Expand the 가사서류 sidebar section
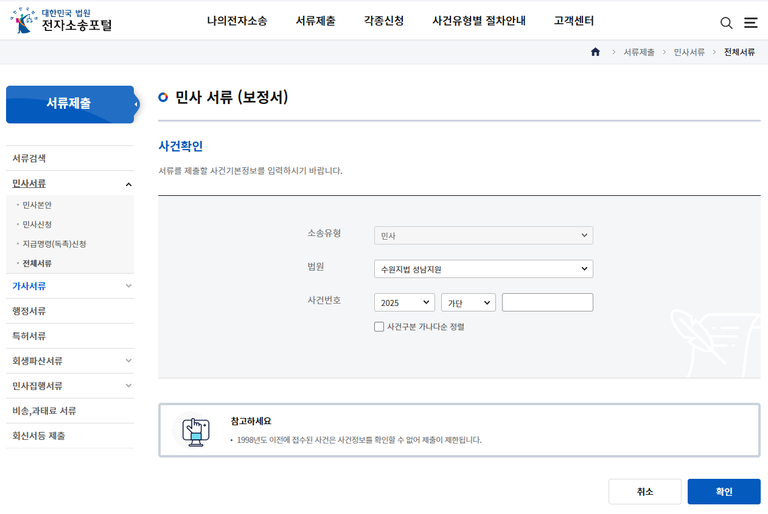Viewport: 768px width, 514px height. (128, 286)
